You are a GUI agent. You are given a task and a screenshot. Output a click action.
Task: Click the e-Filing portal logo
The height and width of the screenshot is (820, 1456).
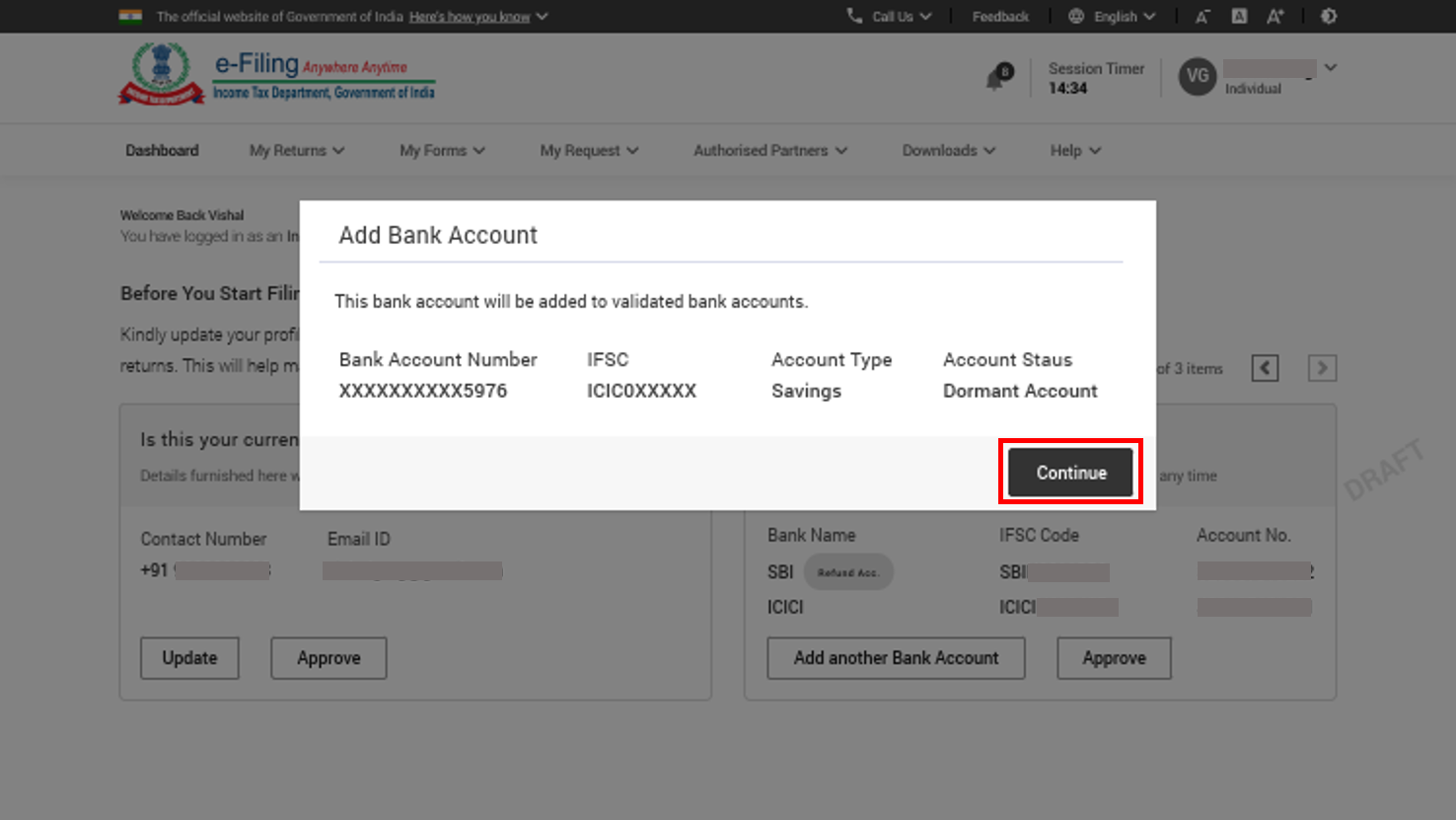click(x=276, y=74)
